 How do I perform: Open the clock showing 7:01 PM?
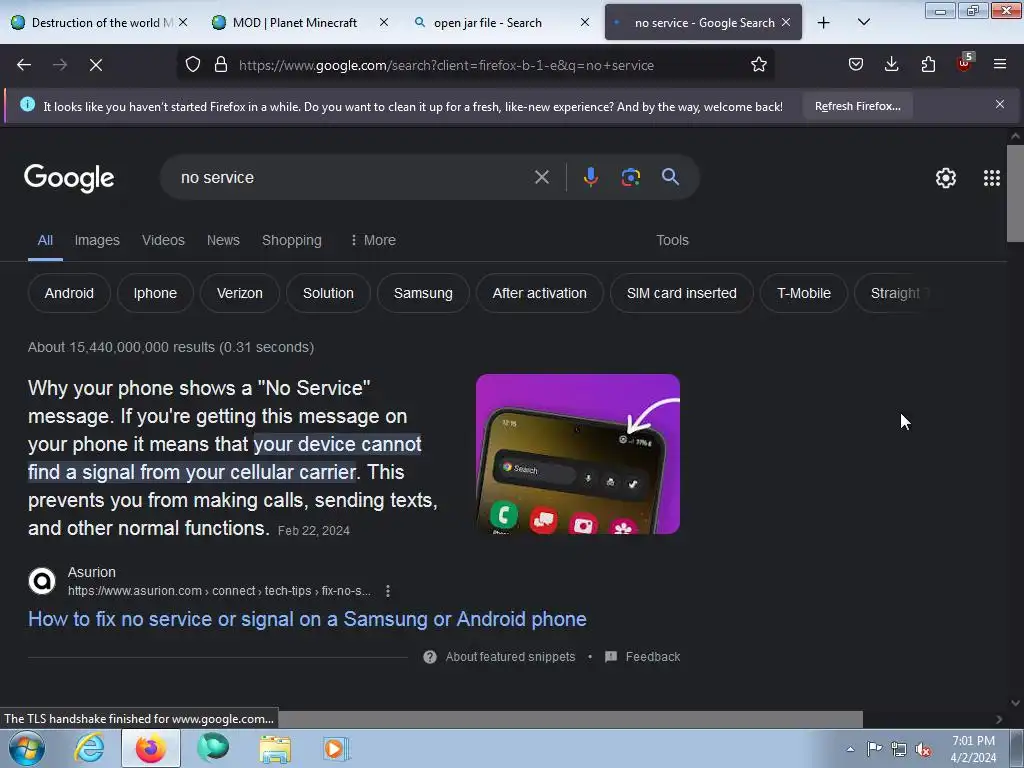[973, 749]
